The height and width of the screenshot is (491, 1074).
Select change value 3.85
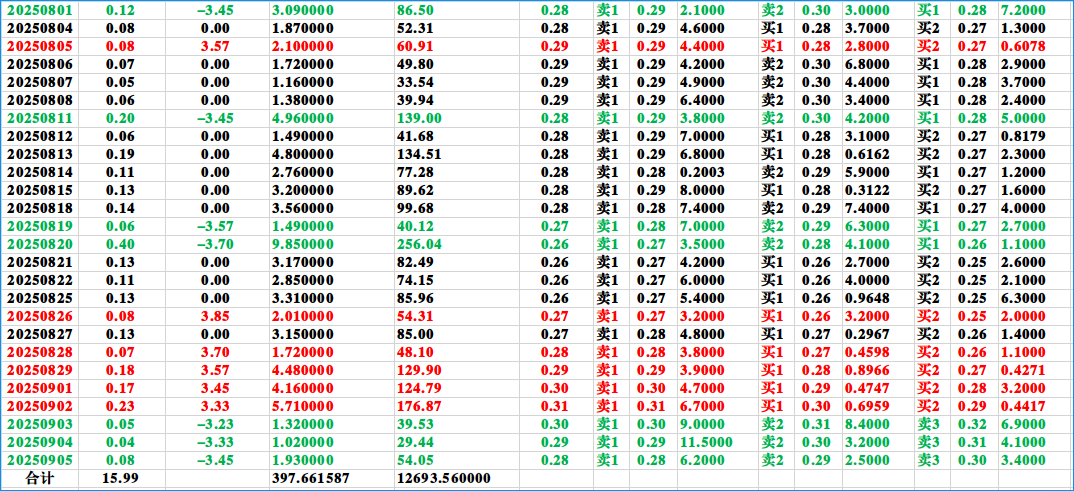click(215, 316)
